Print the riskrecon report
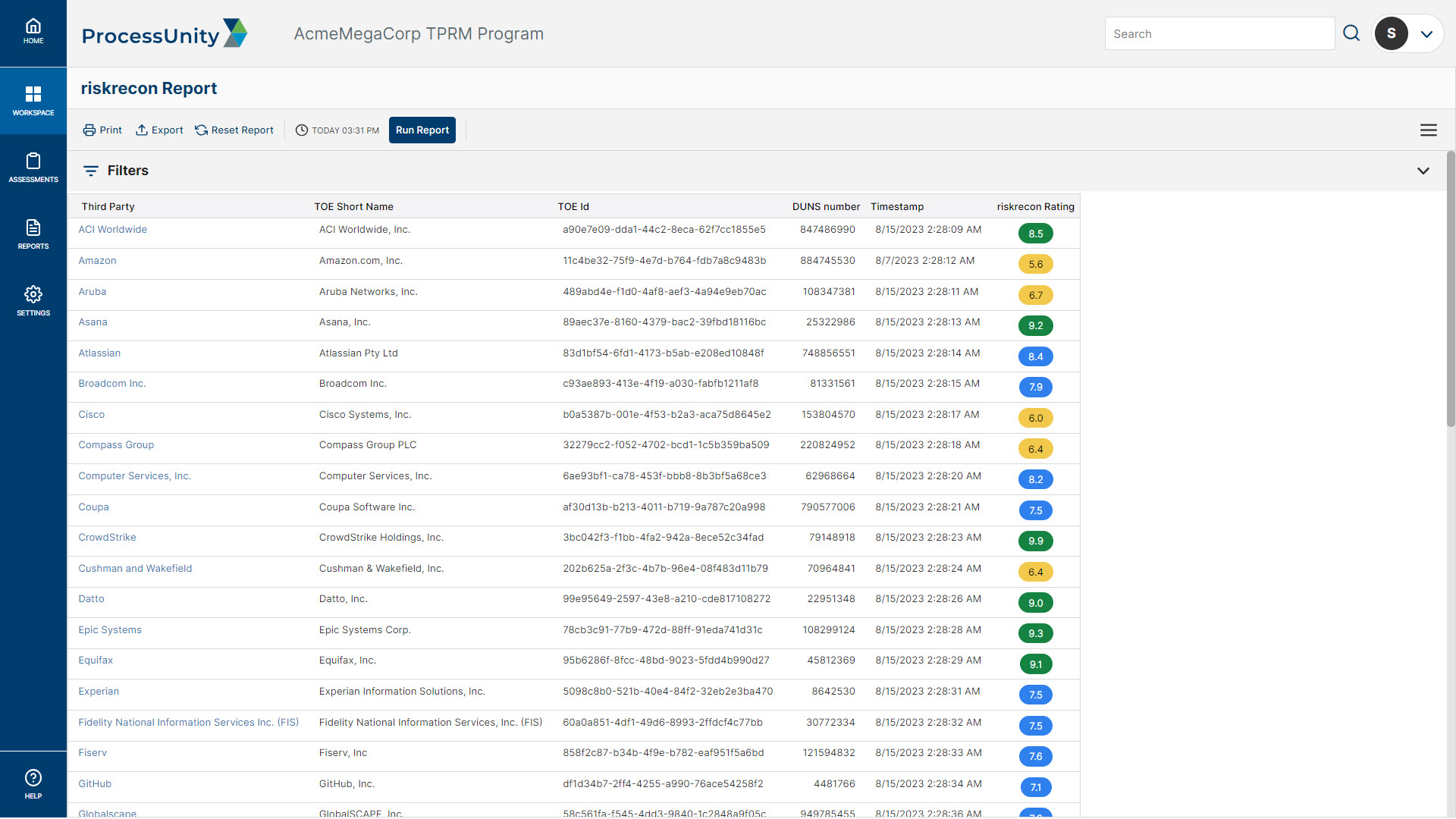The height and width of the screenshot is (819, 1456). click(102, 130)
